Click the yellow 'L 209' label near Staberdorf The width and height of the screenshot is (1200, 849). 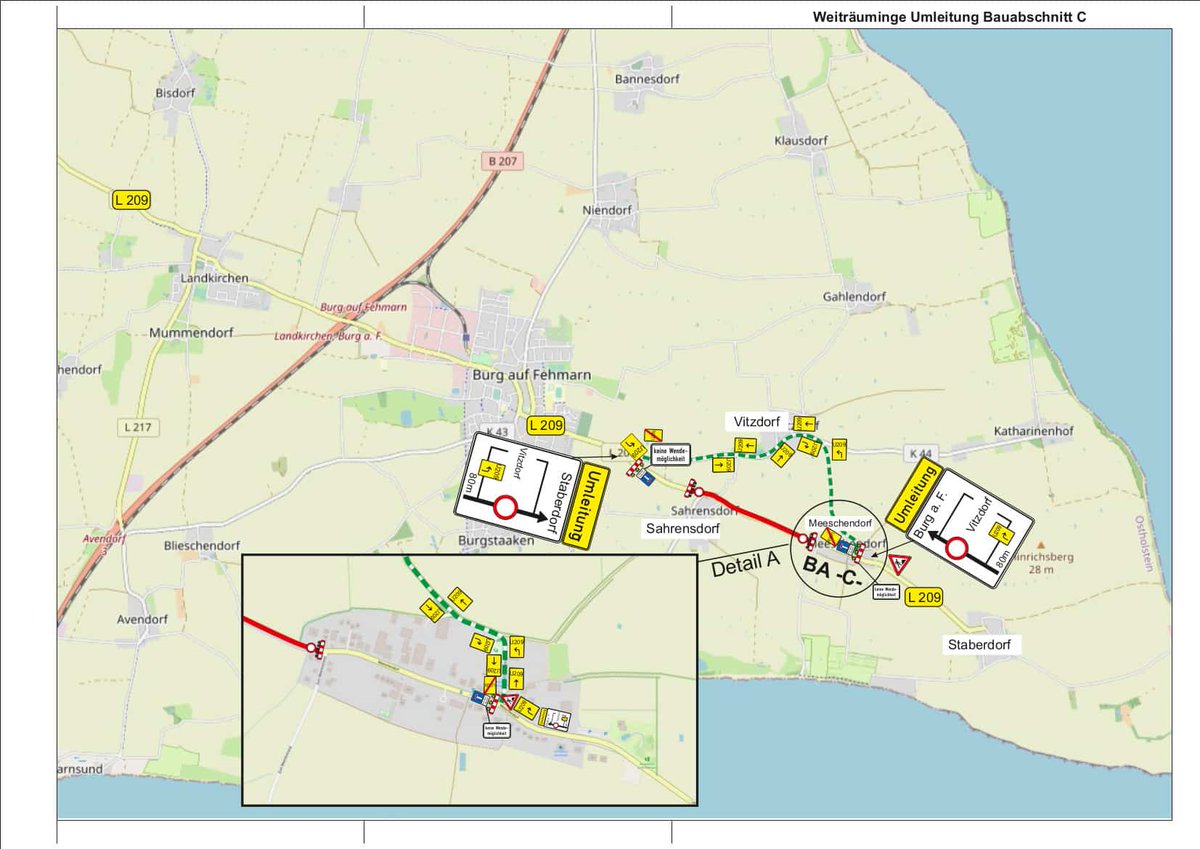924,598
